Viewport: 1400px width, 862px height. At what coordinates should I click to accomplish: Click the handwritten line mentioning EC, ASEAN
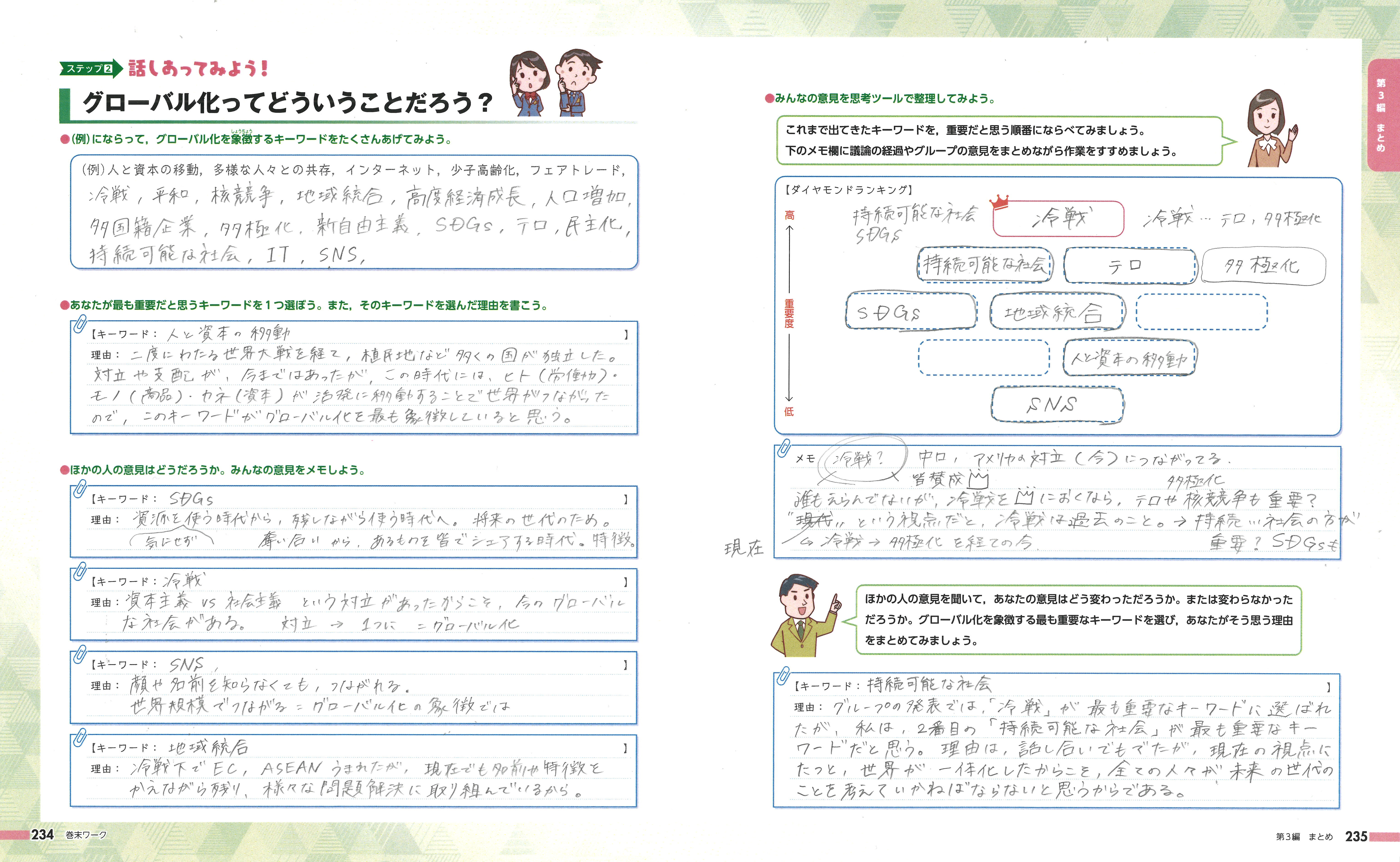click(x=366, y=768)
